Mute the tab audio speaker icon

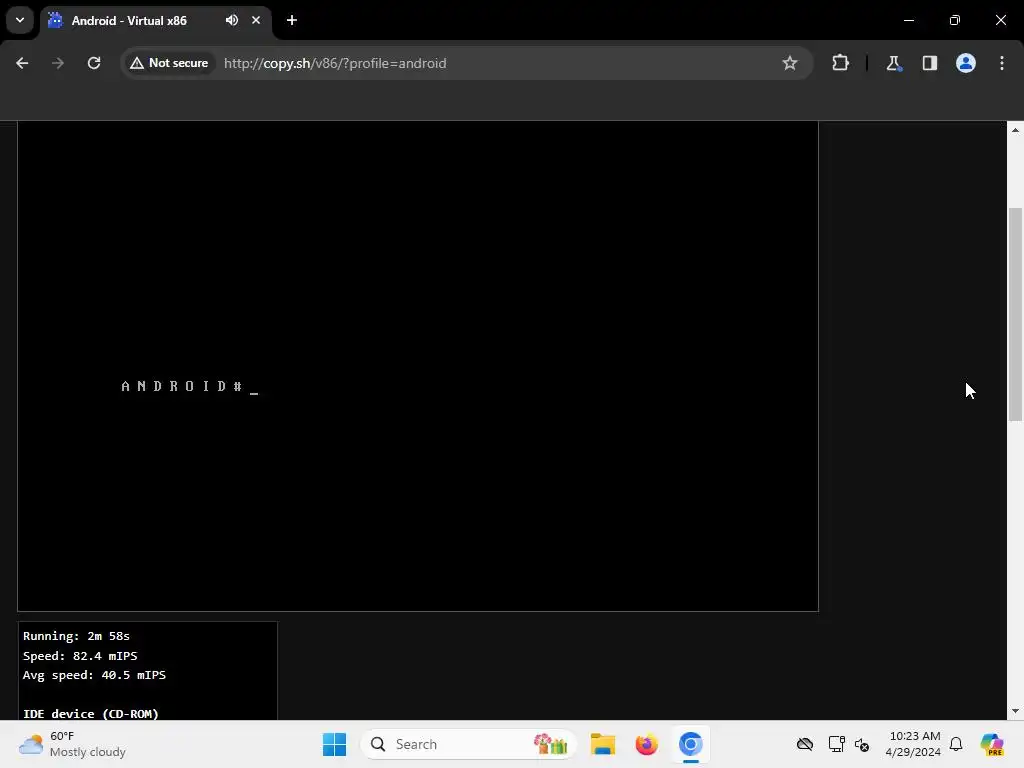point(232,20)
